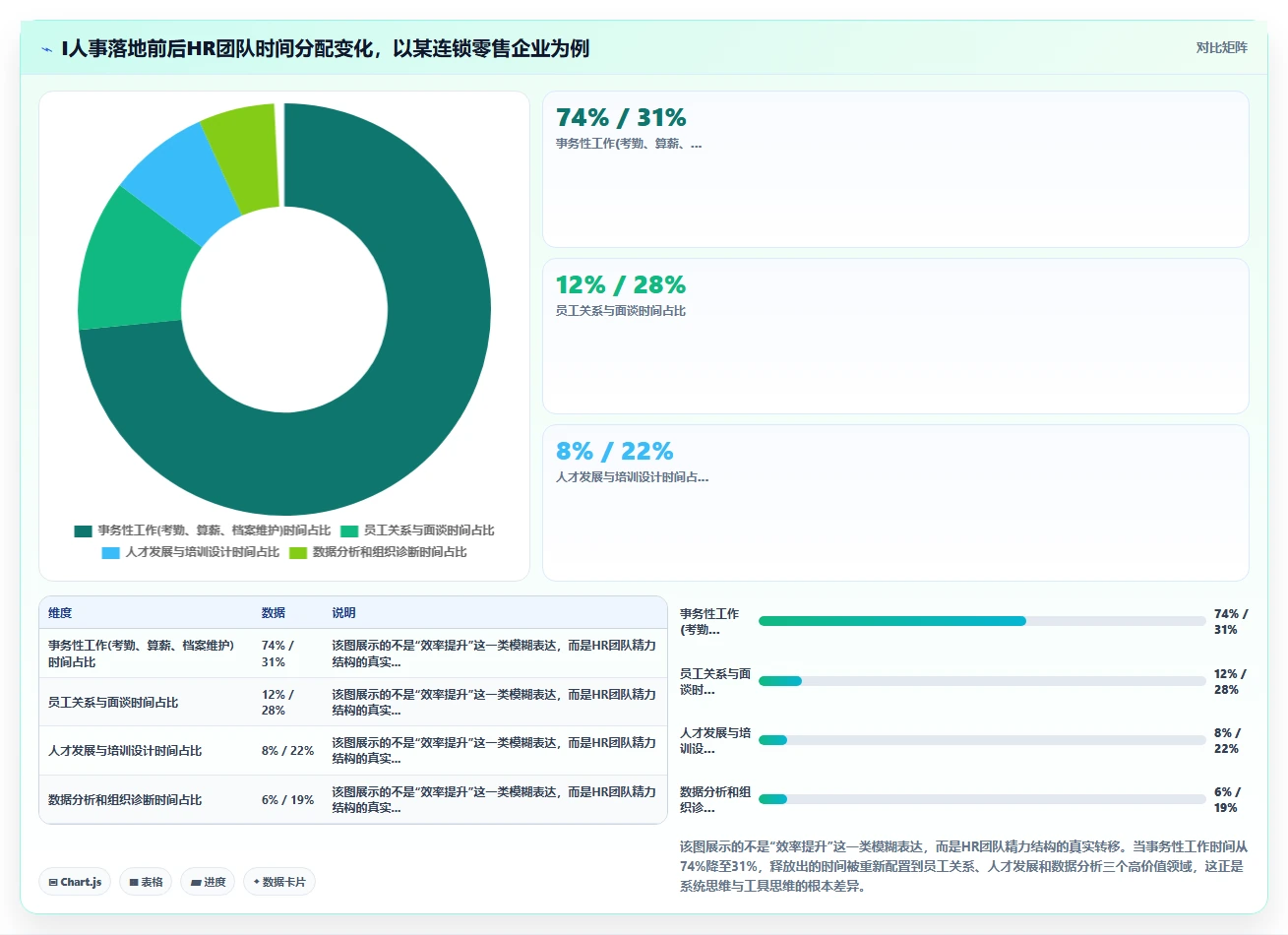Click the summary paragraph below progress bars
Image resolution: width=1288 pixels, height=935 pixels.
point(964,866)
